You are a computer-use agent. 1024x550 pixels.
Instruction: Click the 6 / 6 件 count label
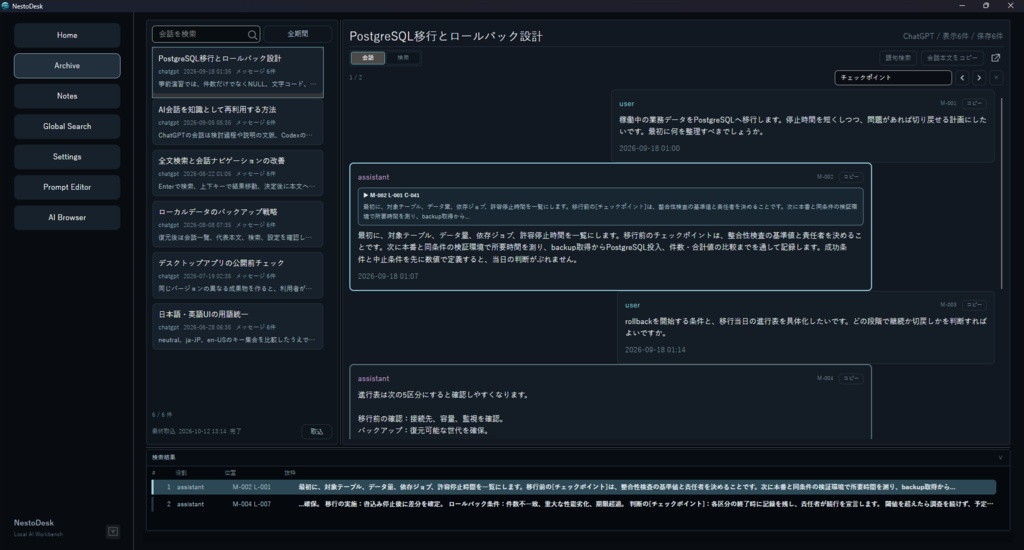(x=162, y=415)
